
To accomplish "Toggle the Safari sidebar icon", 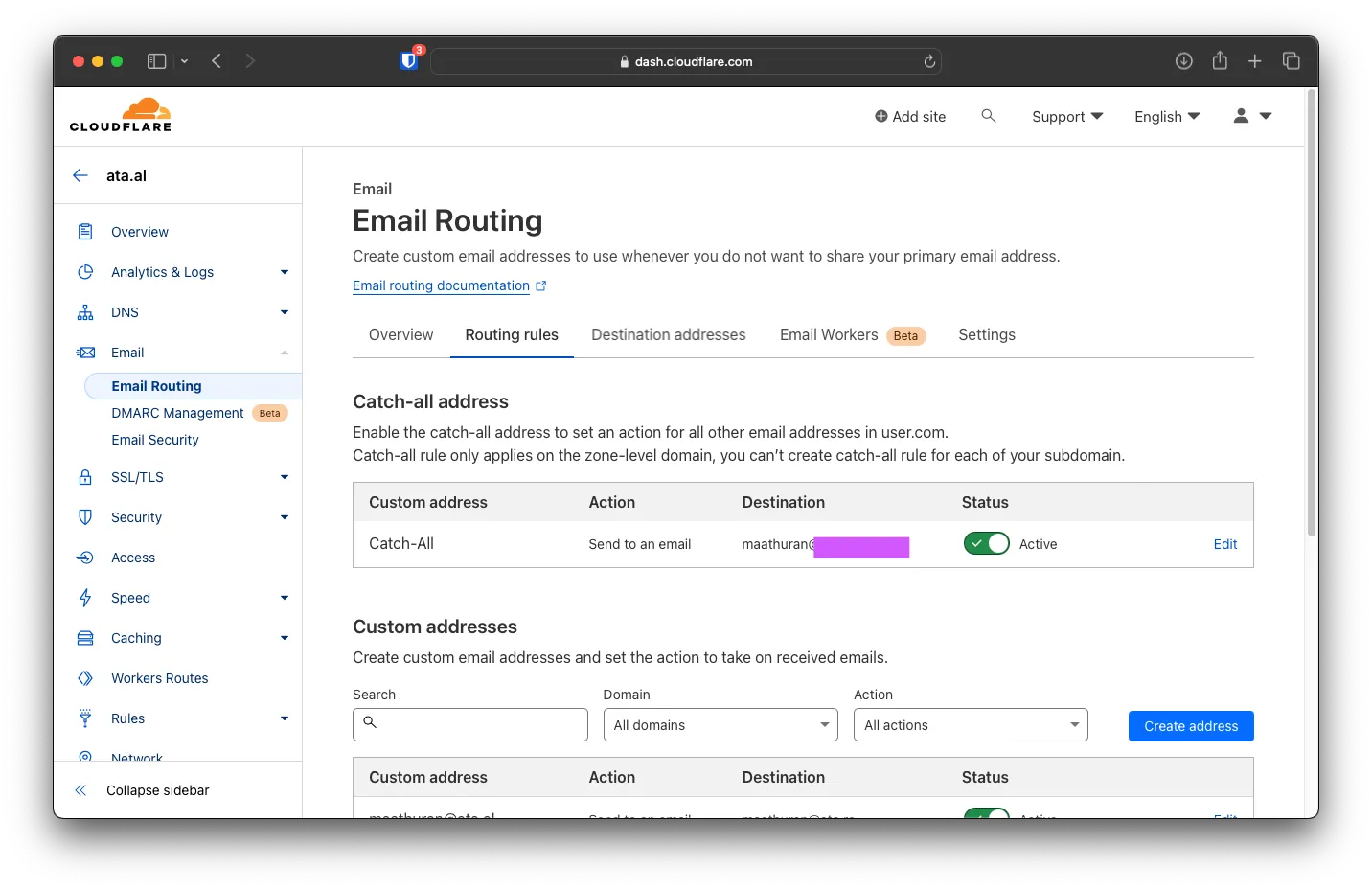I will [156, 61].
